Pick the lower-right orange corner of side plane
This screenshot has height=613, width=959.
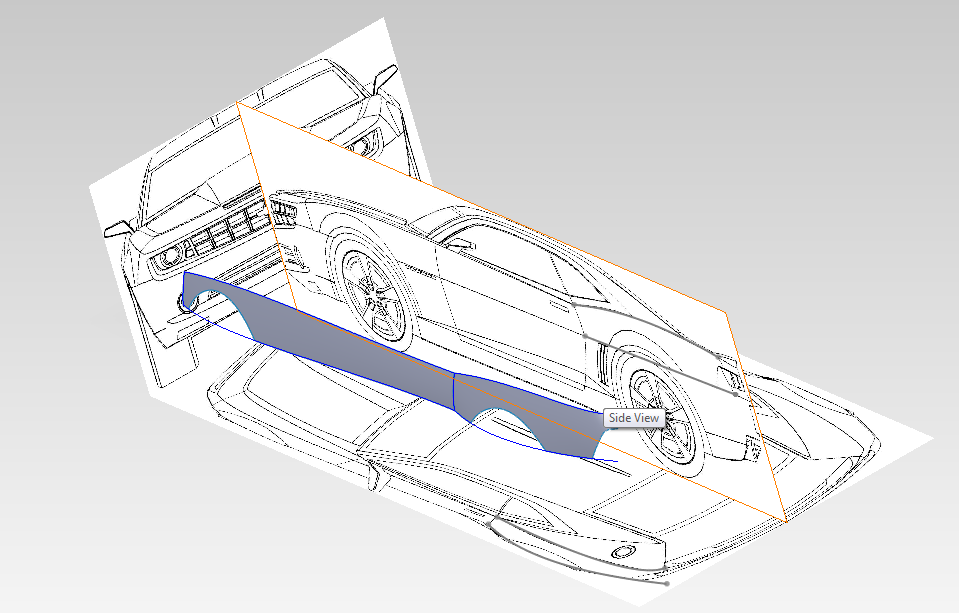pyautogui.click(x=785, y=521)
